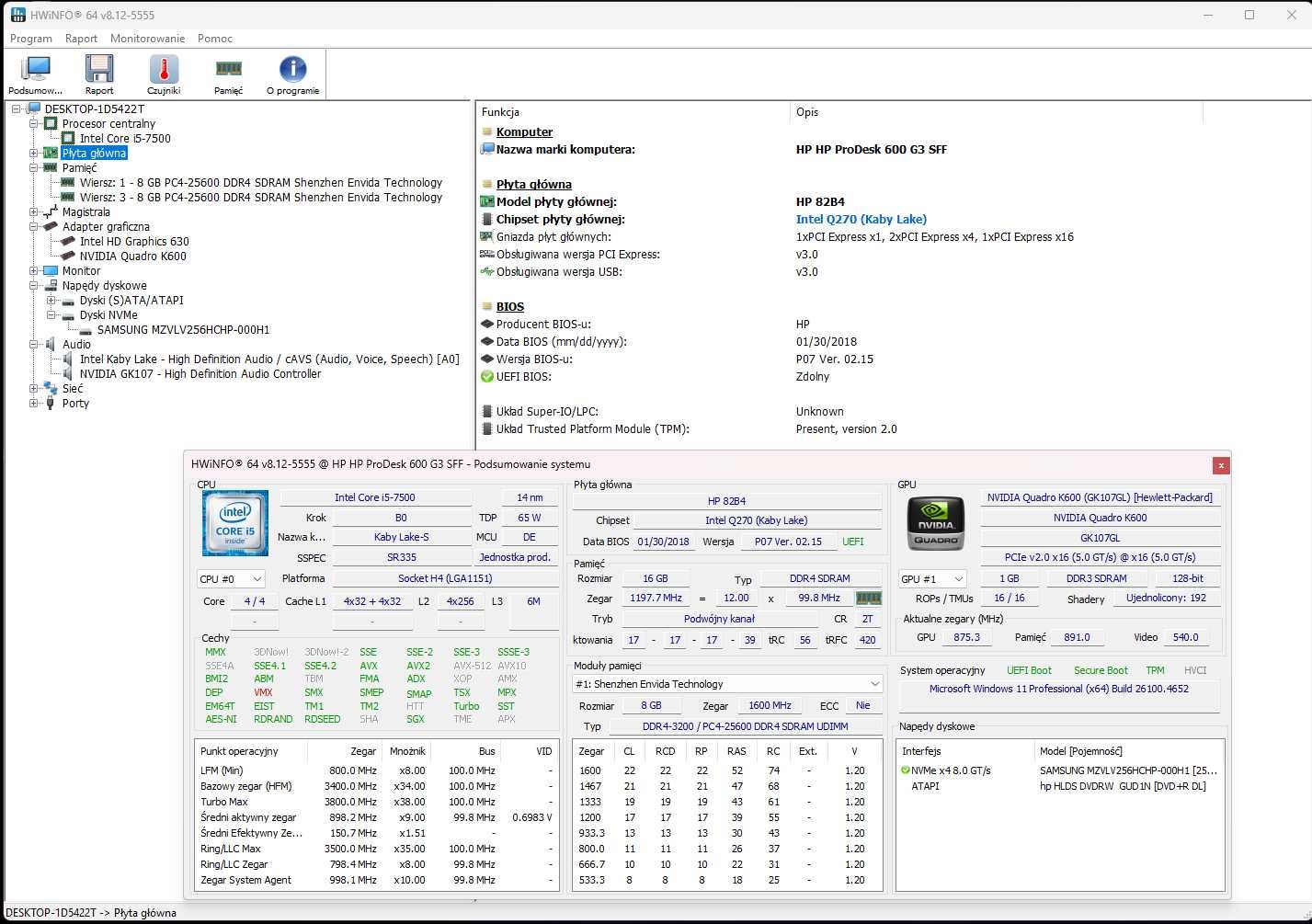1312x924 pixels.
Task: Click the Pamięć memory module icon
Action: (228, 68)
